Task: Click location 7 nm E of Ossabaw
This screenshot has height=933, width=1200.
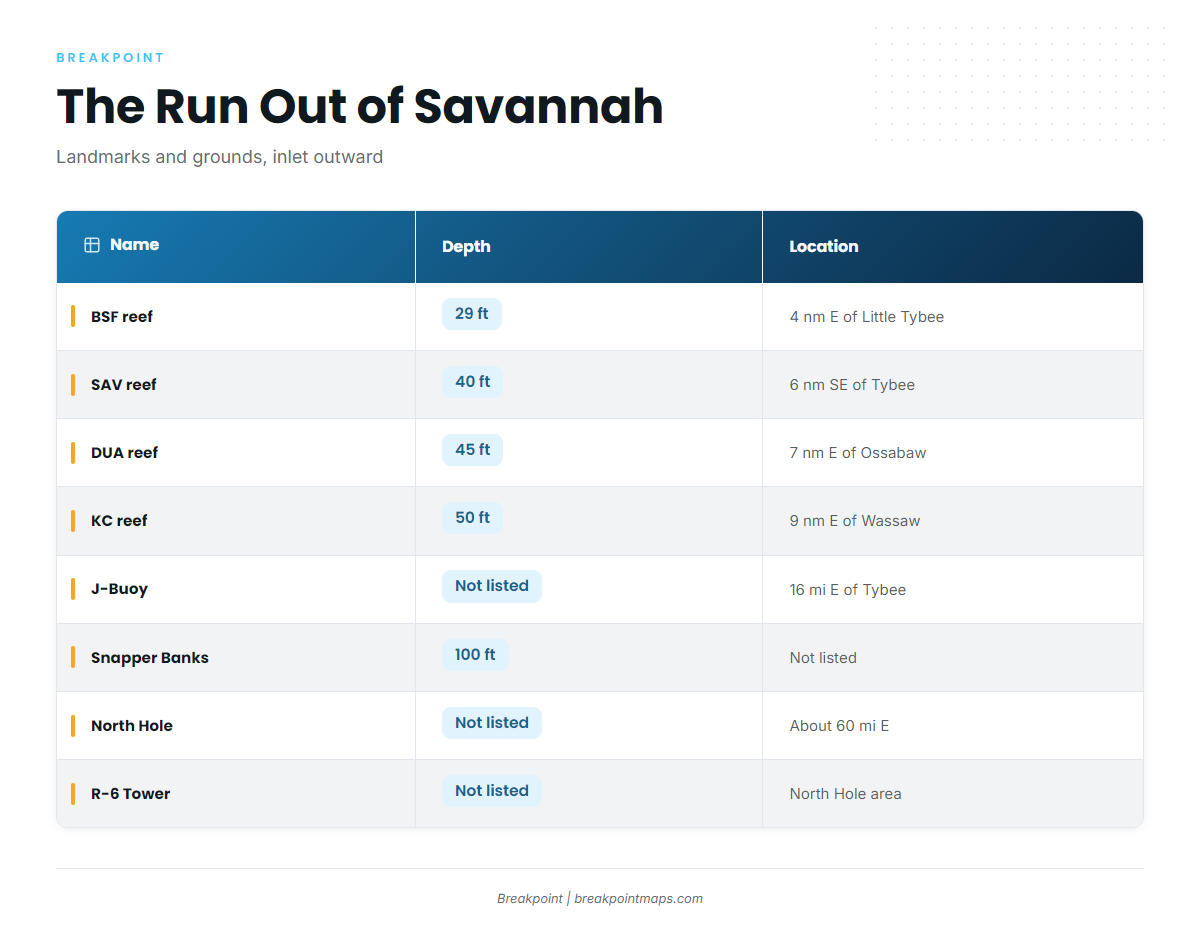Action: [x=858, y=453]
